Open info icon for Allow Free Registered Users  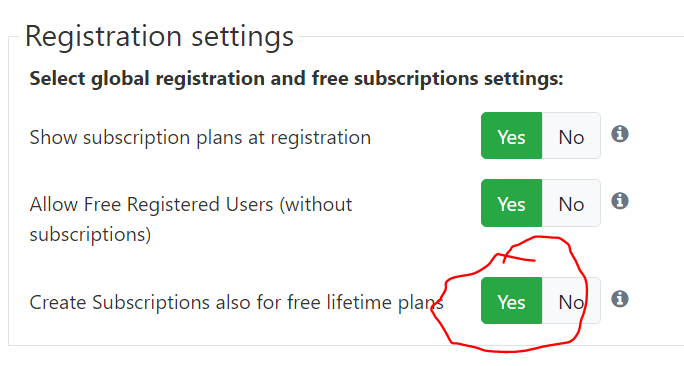click(619, 201)
